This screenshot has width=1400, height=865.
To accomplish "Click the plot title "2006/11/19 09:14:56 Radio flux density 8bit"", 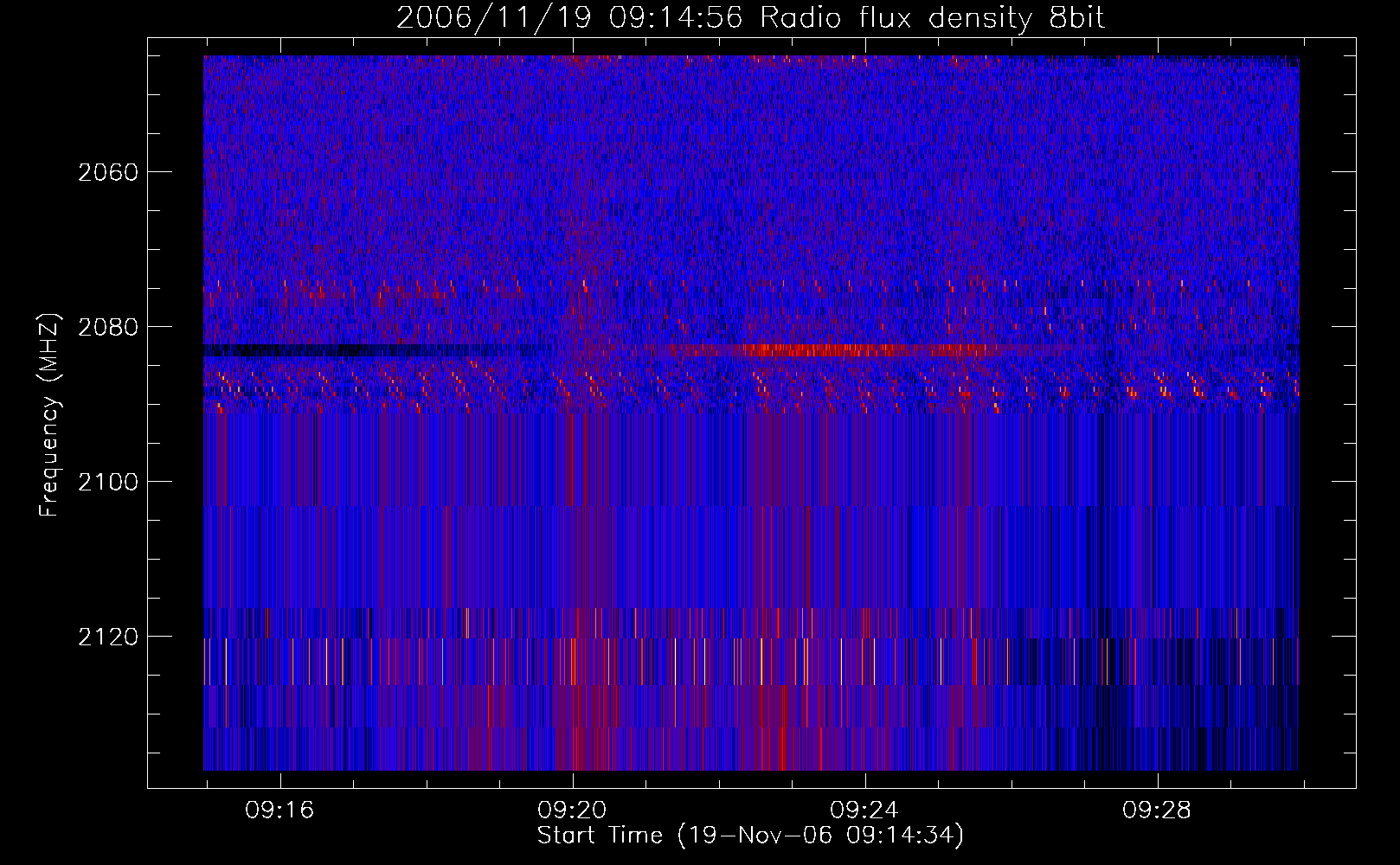I will coord(750,17).
